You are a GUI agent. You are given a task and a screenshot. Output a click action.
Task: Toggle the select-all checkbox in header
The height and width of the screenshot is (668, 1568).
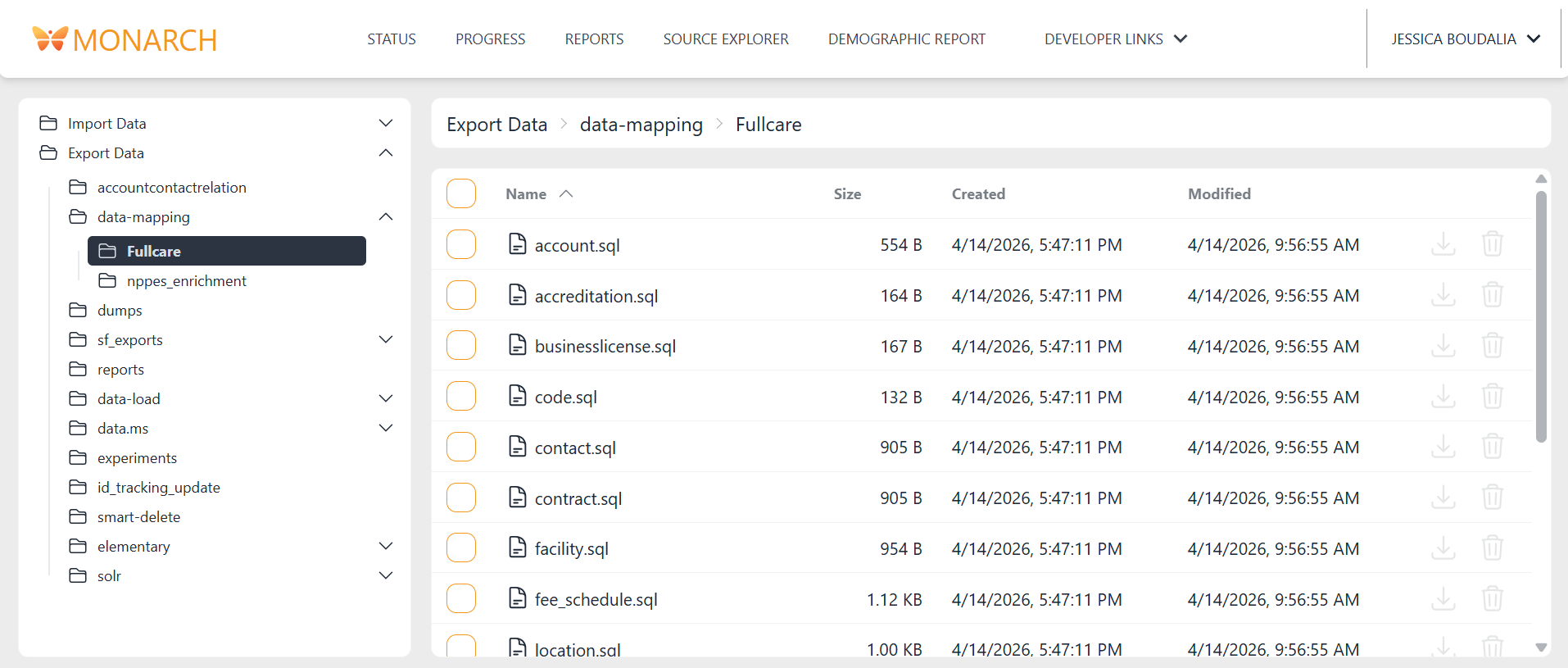coord(461,193)
